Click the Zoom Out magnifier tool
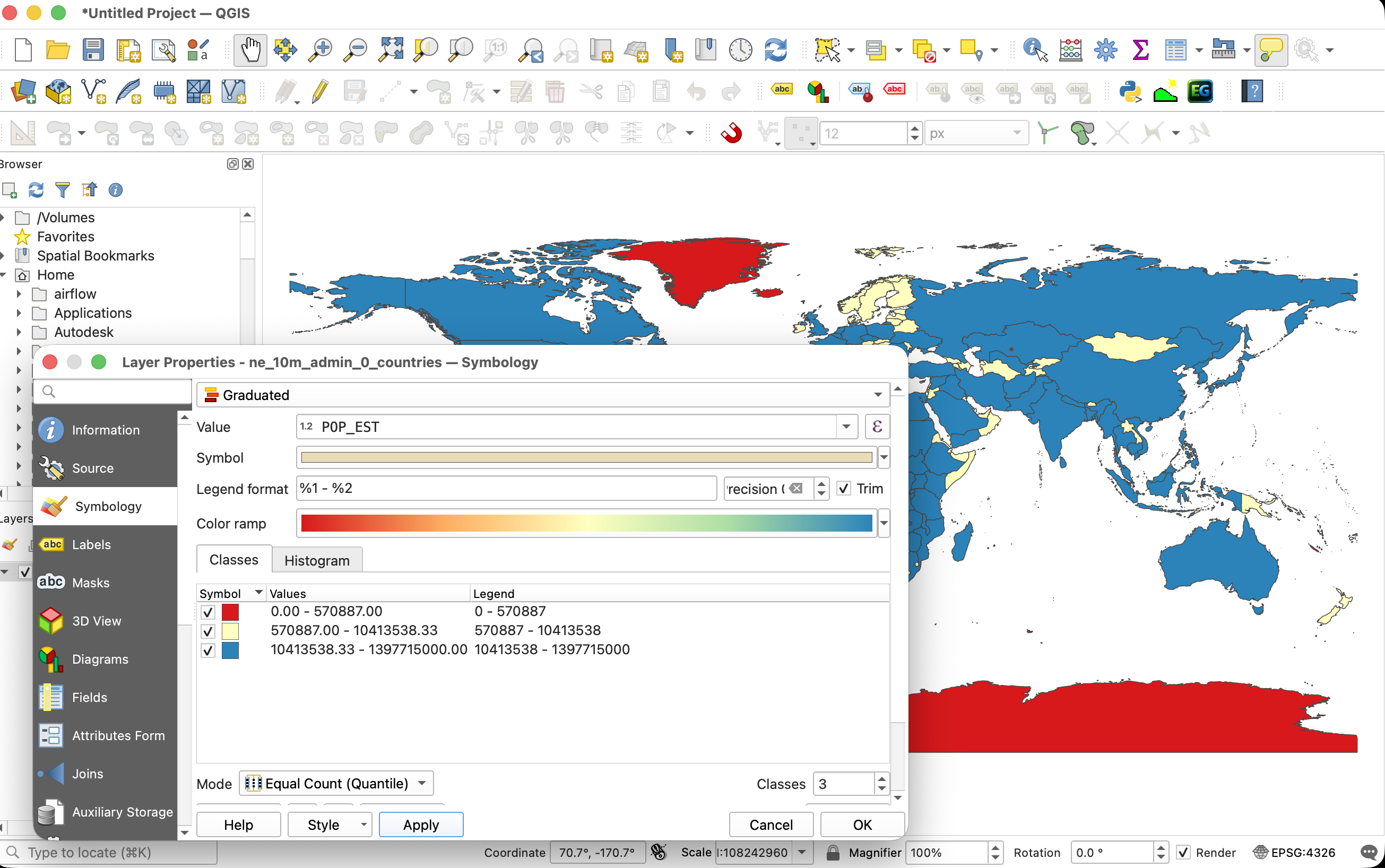This screenshot has height=868, width=1385. pyautogui.click(x=355, y=50)
